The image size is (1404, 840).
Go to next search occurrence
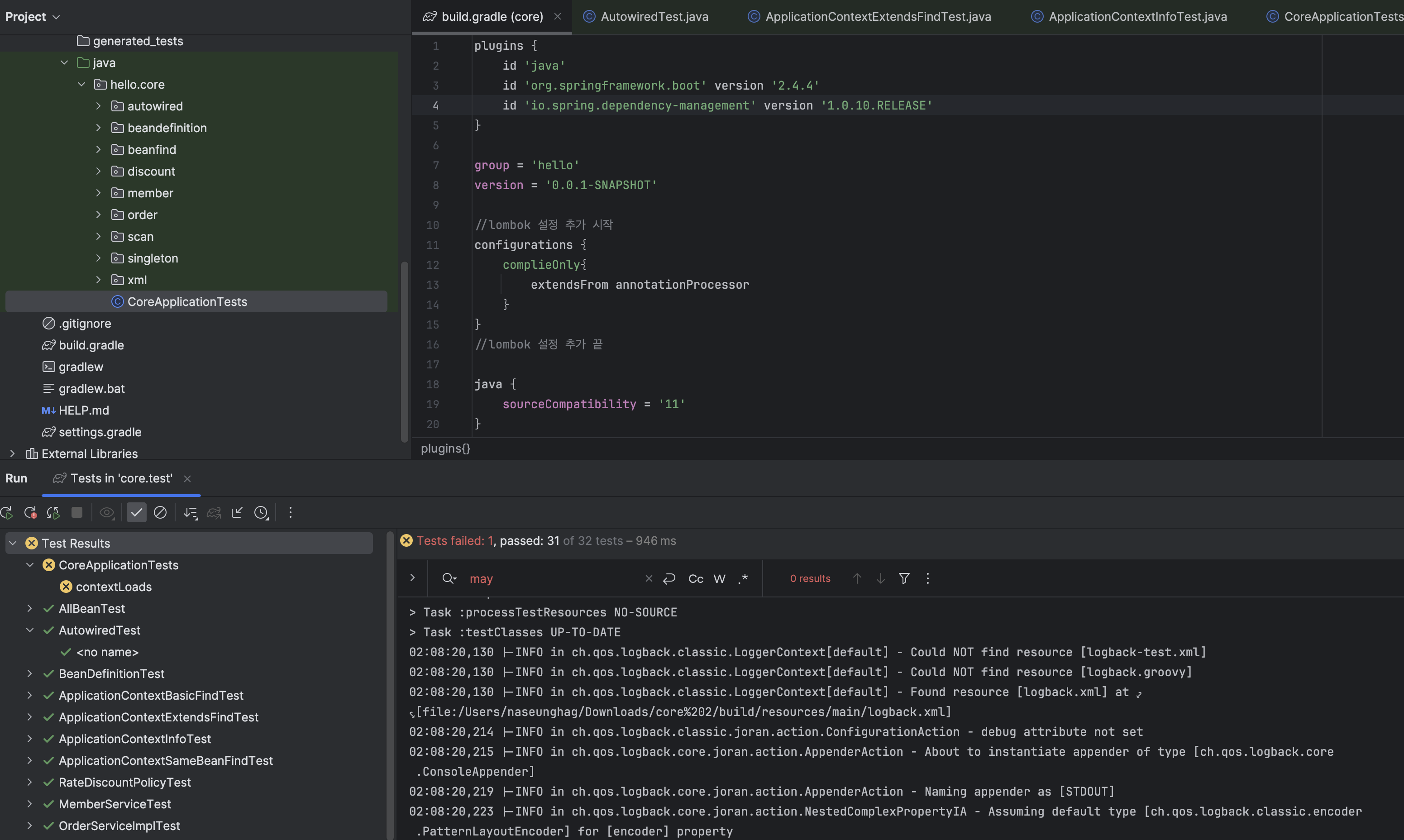[x=880, y=578]
